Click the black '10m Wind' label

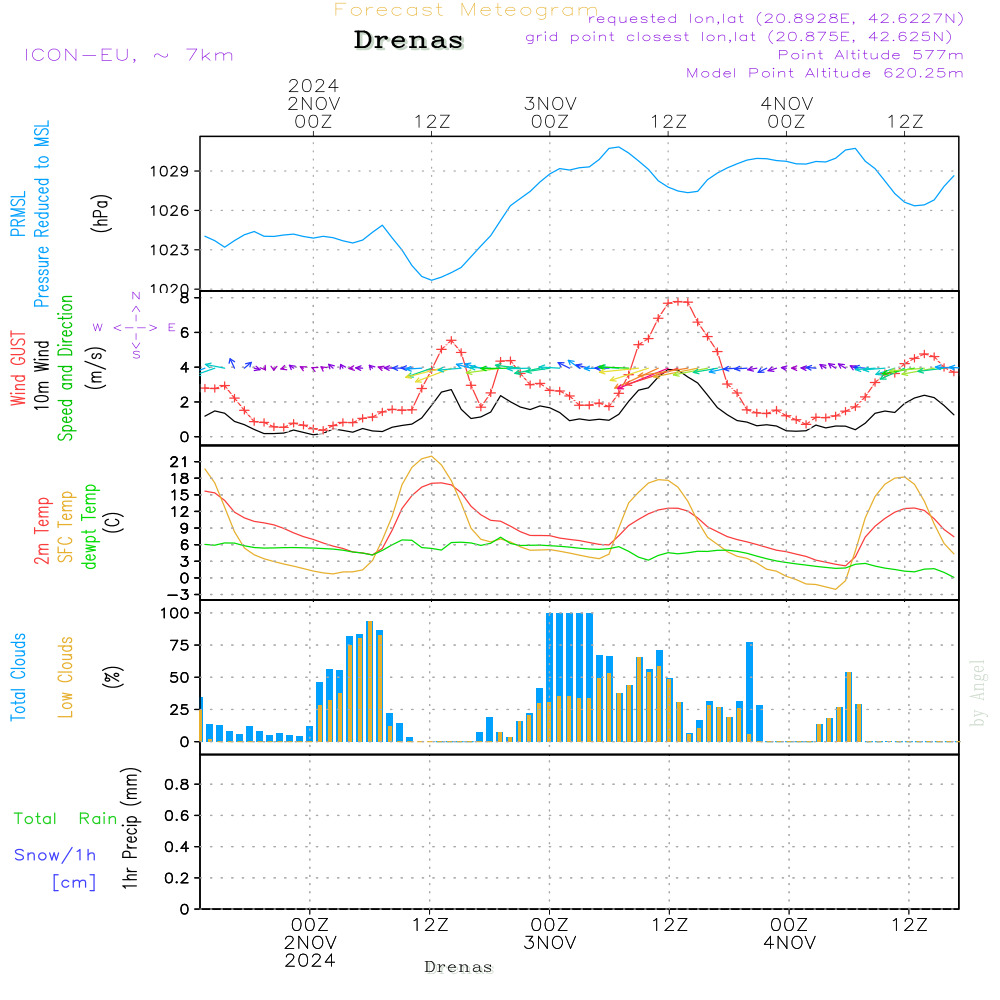41,375
